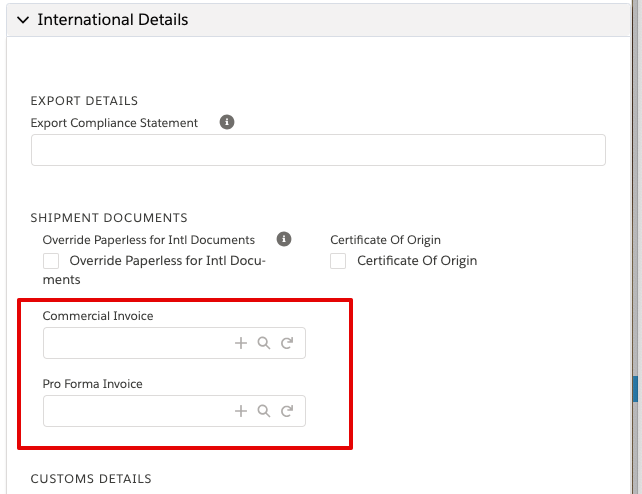Click the search icon in the Pro Forma Invoice field
Viewport: 642px width, 494px height.
click(264, 411)
